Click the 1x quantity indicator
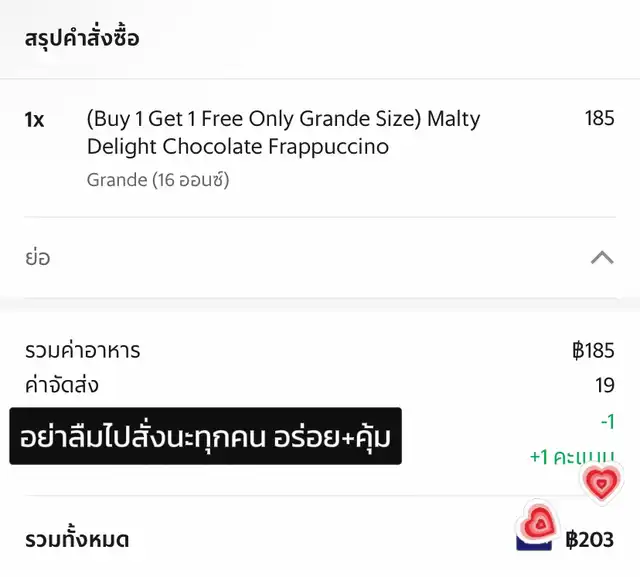Image resolution: width=640 pixels, height=577 pixels. point(34,120)
